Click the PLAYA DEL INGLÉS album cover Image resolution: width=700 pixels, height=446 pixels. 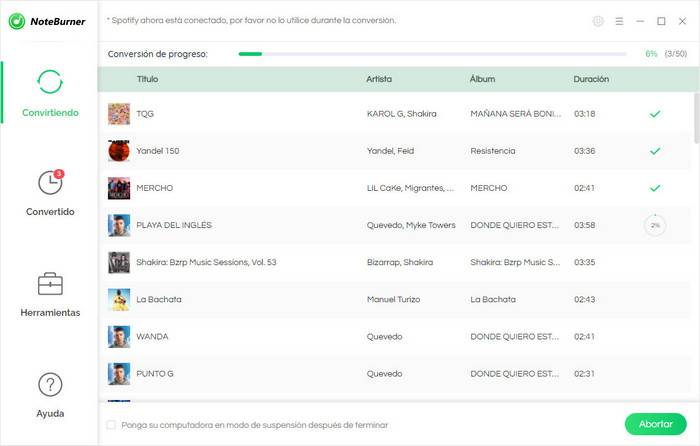pyautogui.click(x=119, y=225)
